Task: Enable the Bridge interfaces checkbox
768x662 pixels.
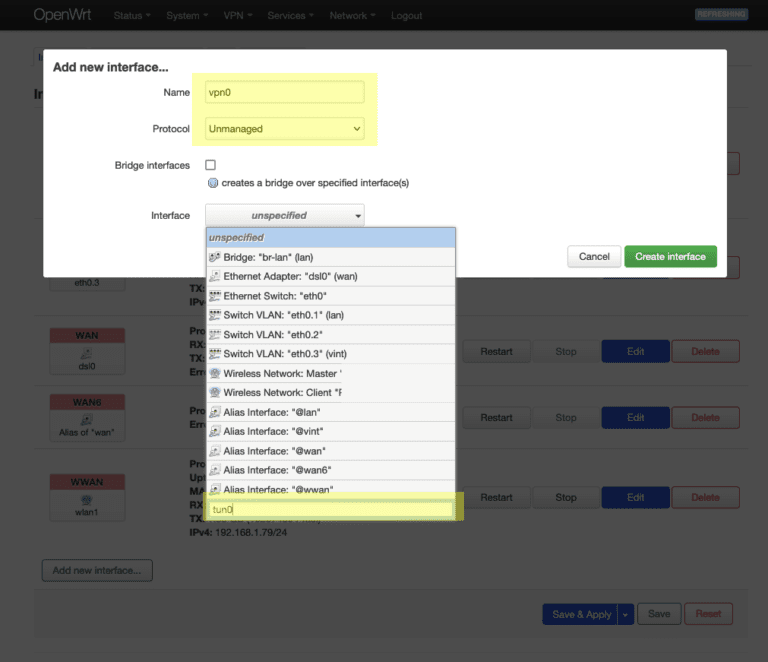Action: coord(210,165)
